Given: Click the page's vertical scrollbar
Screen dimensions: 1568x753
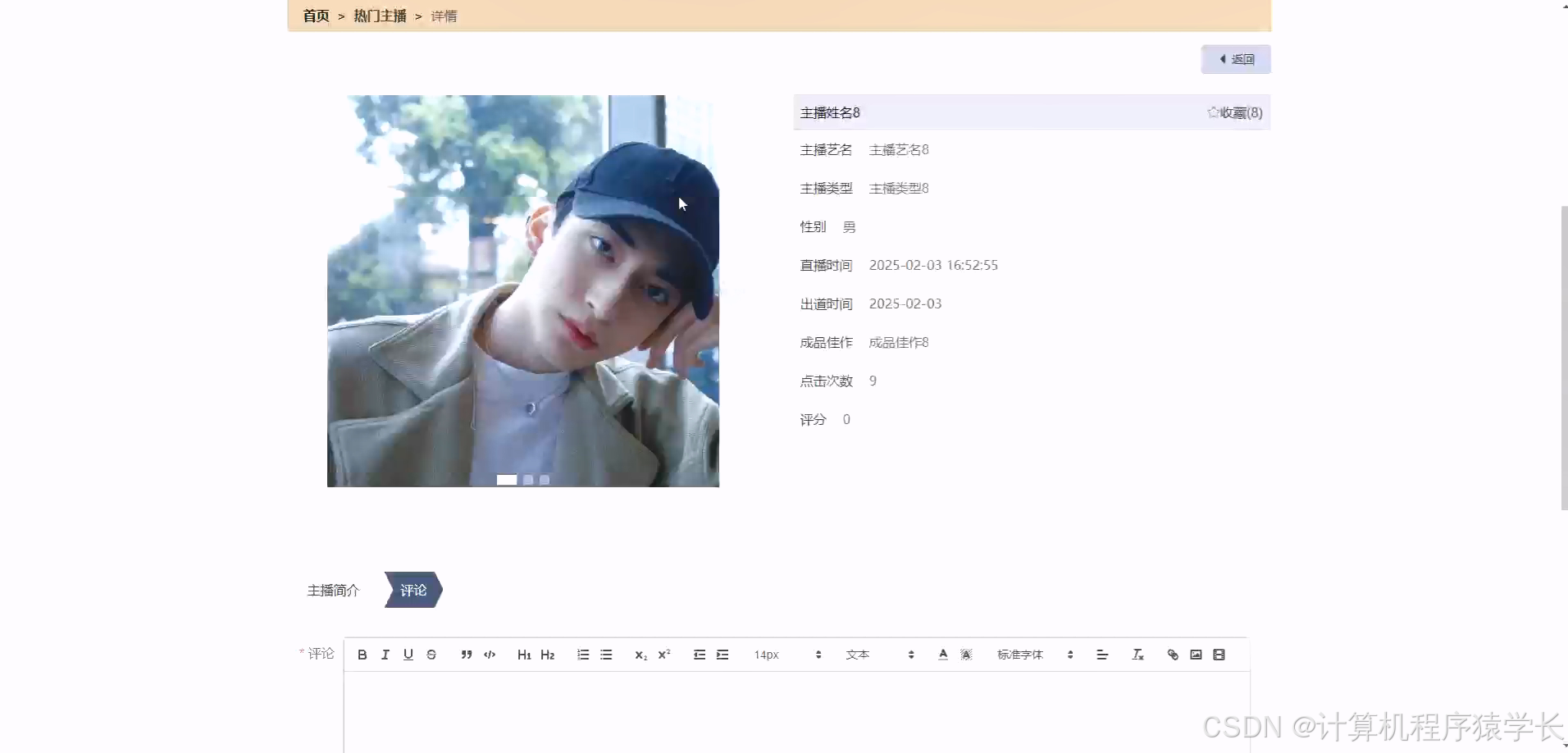Looking at the screenshot, I should click(x=1564, y=358).
